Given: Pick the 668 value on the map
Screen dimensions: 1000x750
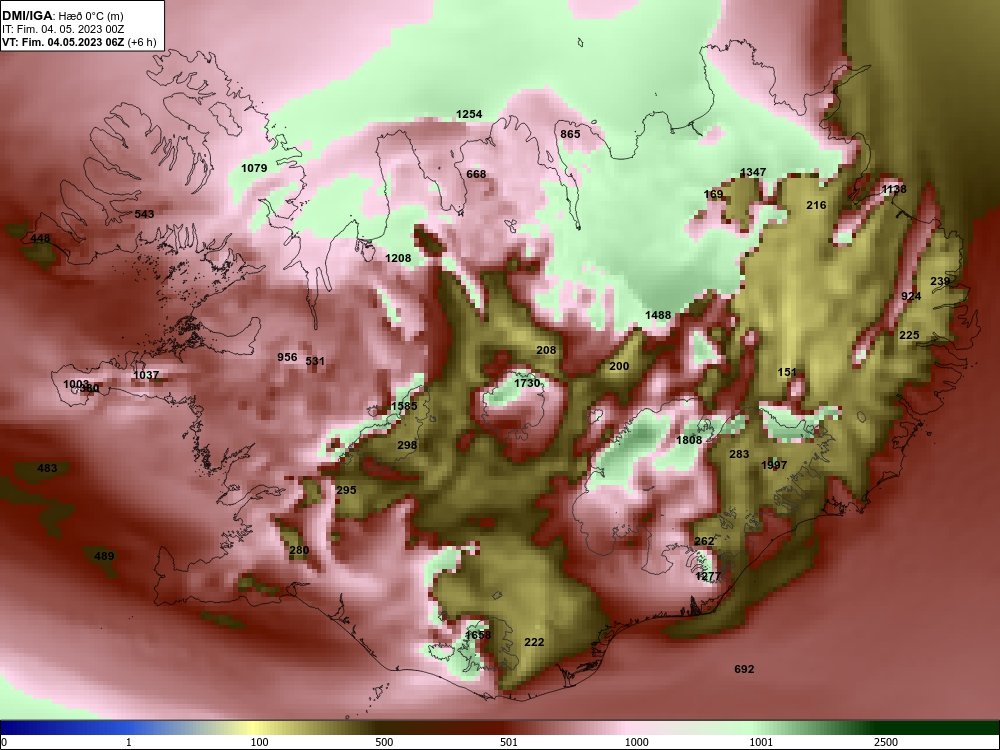Looking at the screenshot, I should click(x=476, y=174).
